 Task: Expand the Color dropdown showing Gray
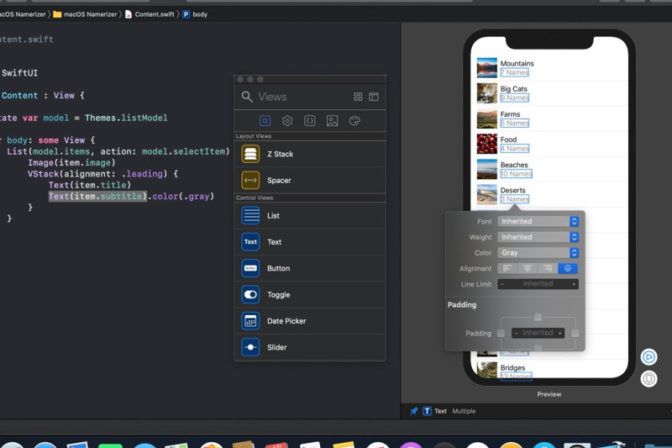point(538,253)
